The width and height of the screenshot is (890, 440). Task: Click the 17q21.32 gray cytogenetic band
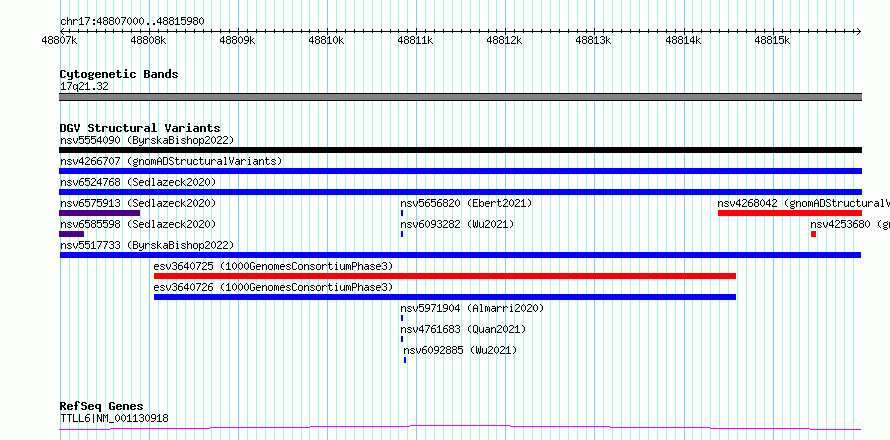[x=460, y=97]
